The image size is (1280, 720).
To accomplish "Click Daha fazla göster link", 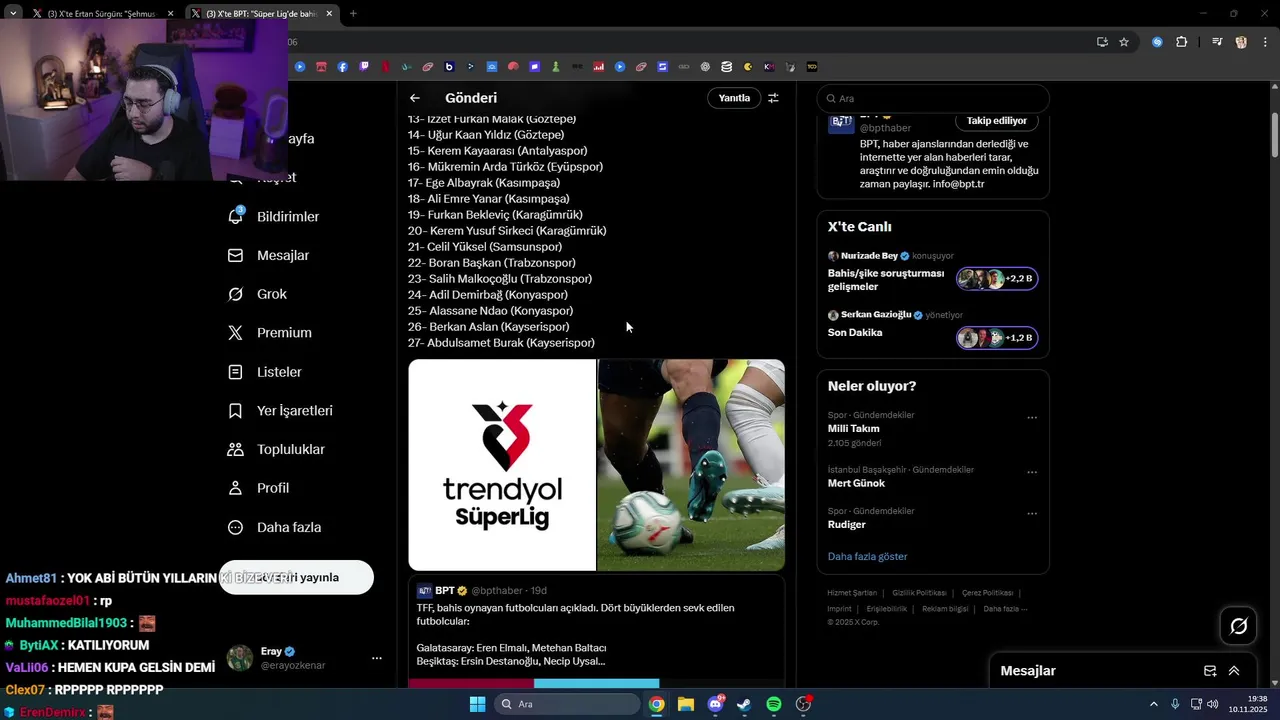I will [x=867, y=556].
